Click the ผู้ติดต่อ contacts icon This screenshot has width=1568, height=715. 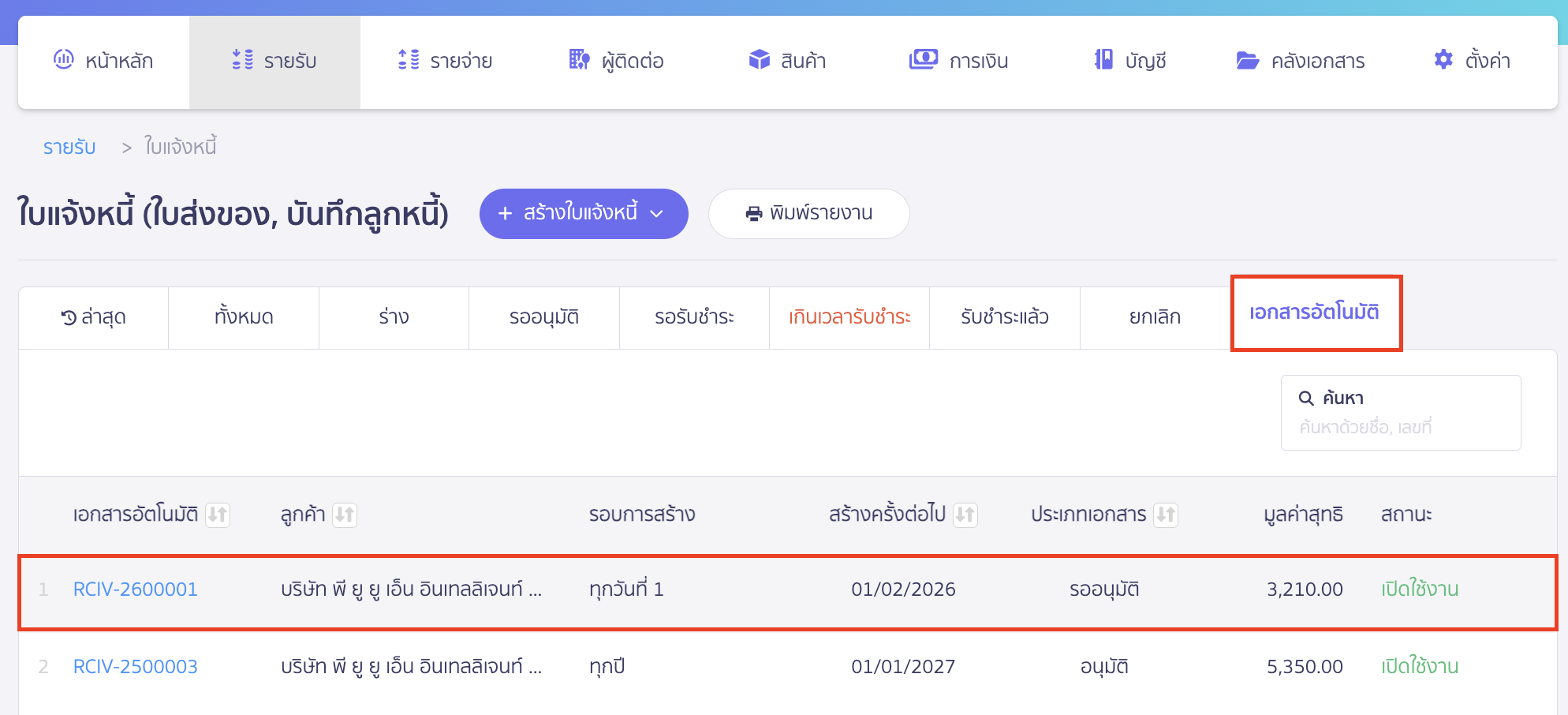(578, 59)
